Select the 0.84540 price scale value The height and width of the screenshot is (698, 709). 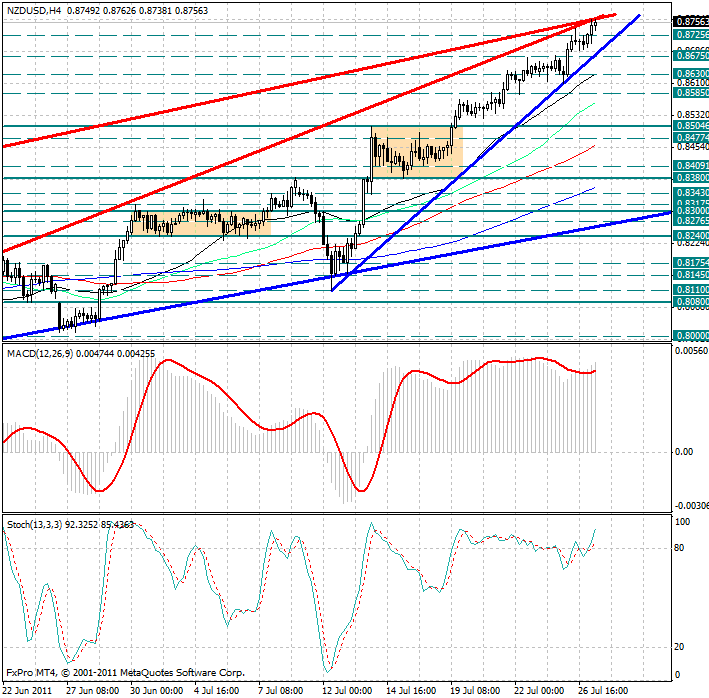coord(692,147)
